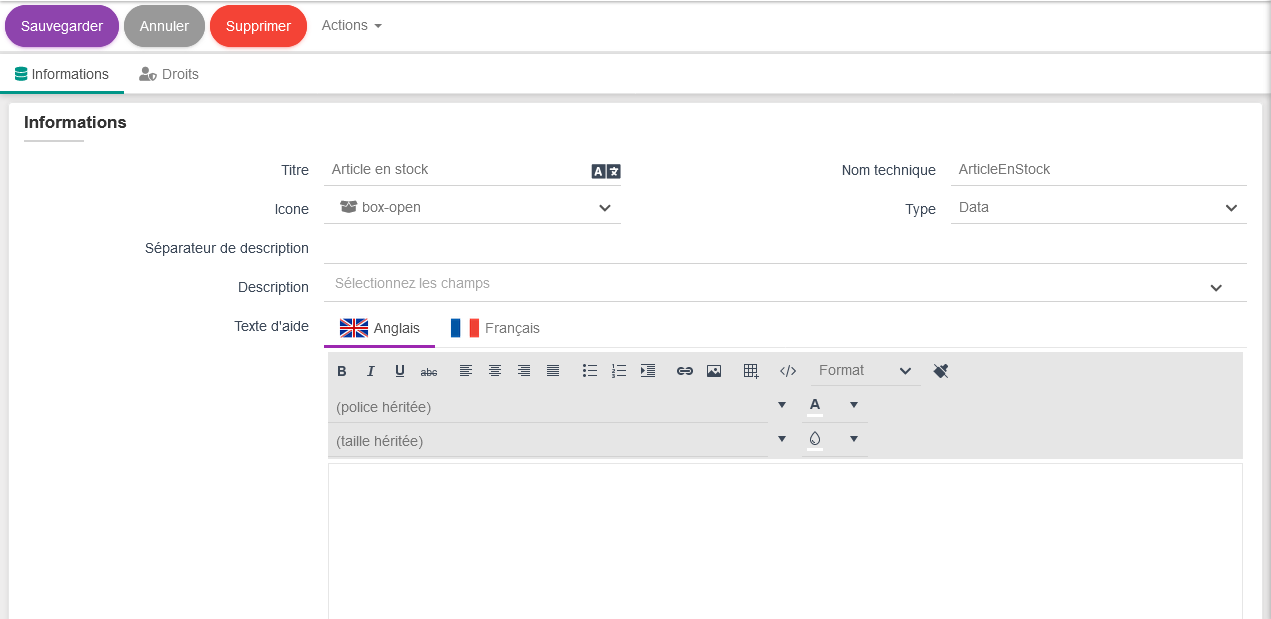The height and width of the screenshot is (619, 1271).
Task: Open the text color picker
Action: [x=816, y=405]
